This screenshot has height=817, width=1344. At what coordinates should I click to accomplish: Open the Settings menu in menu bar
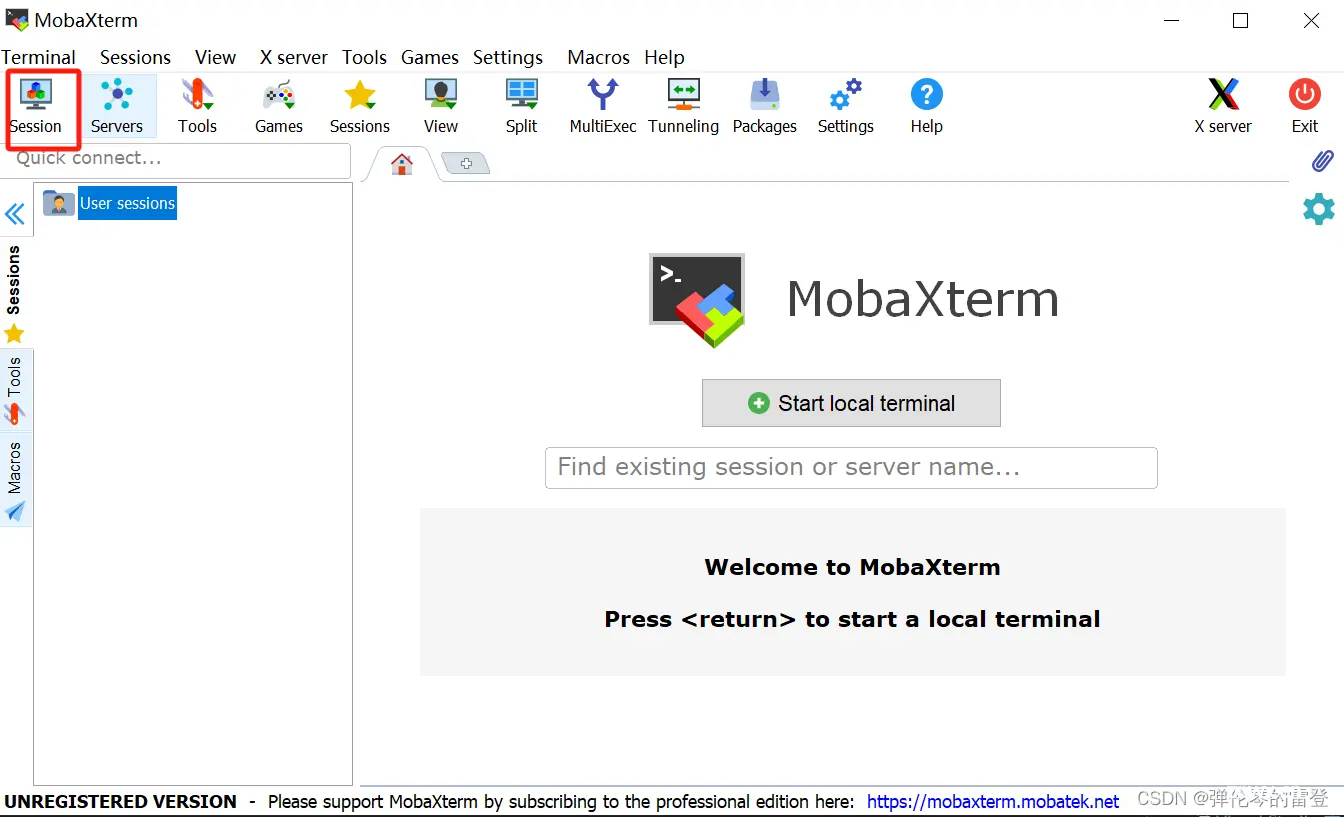click(x=508, y=57)
